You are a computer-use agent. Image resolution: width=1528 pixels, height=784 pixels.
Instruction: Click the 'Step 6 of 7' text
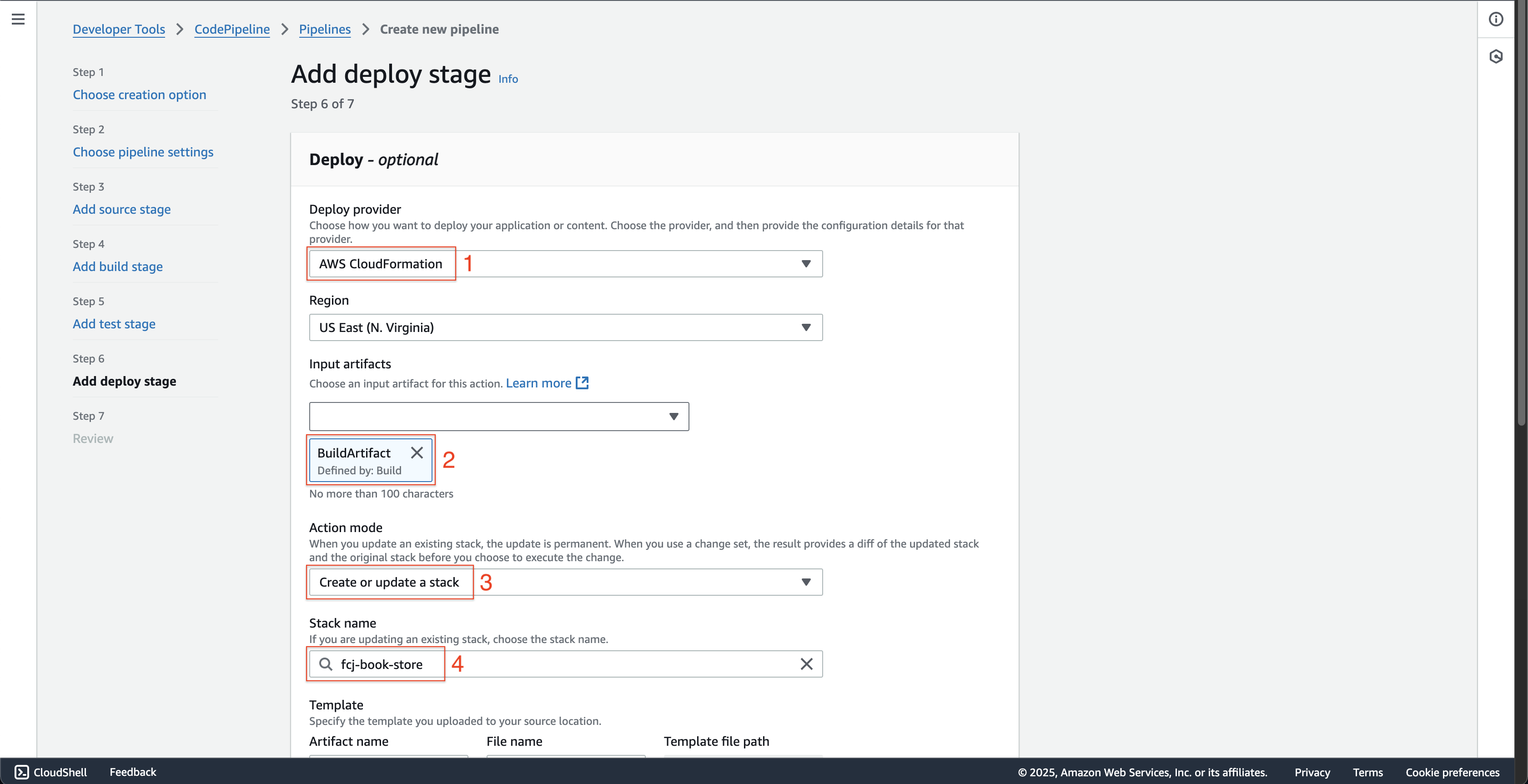(322, 104)
